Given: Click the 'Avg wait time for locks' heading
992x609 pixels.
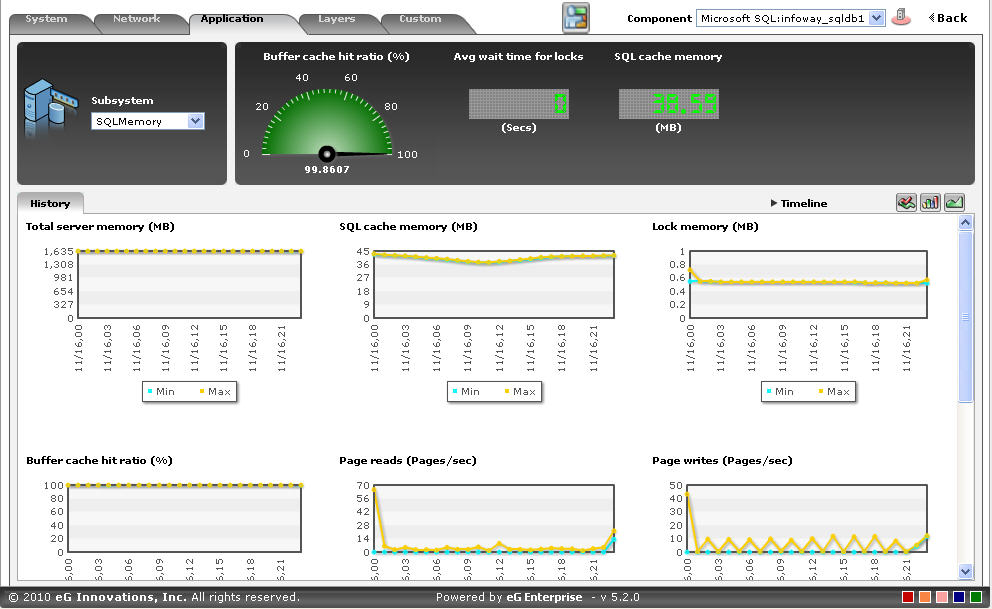Looking at the screenshot, I should 518,56.
